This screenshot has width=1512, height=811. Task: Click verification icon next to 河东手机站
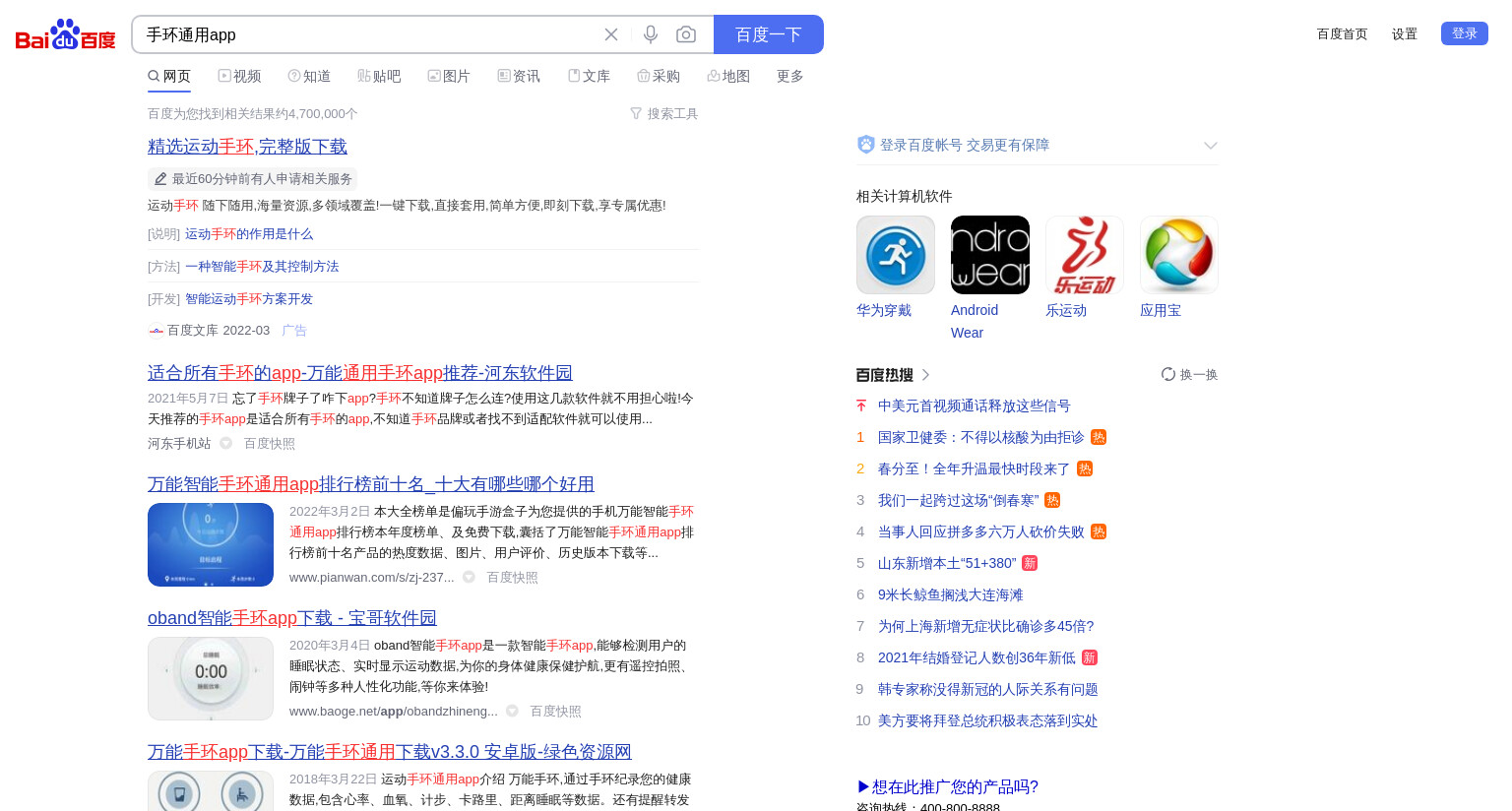coord(226,443)
